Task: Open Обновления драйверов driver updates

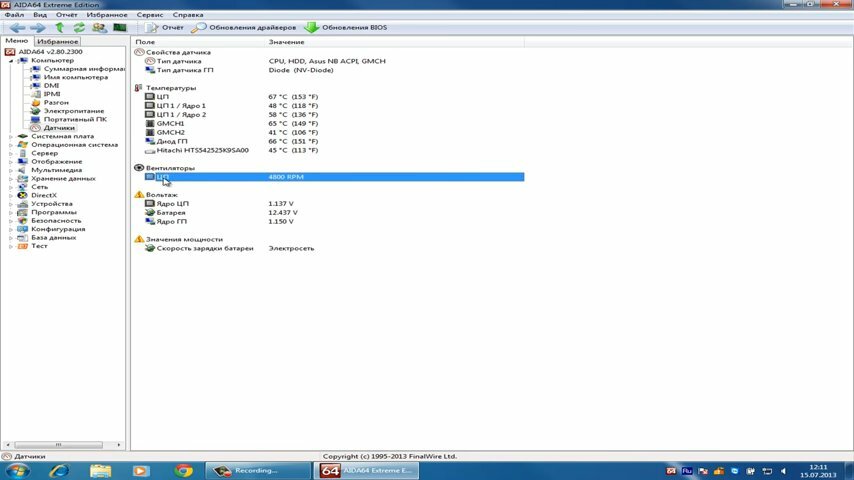Action: coord(244,27)
